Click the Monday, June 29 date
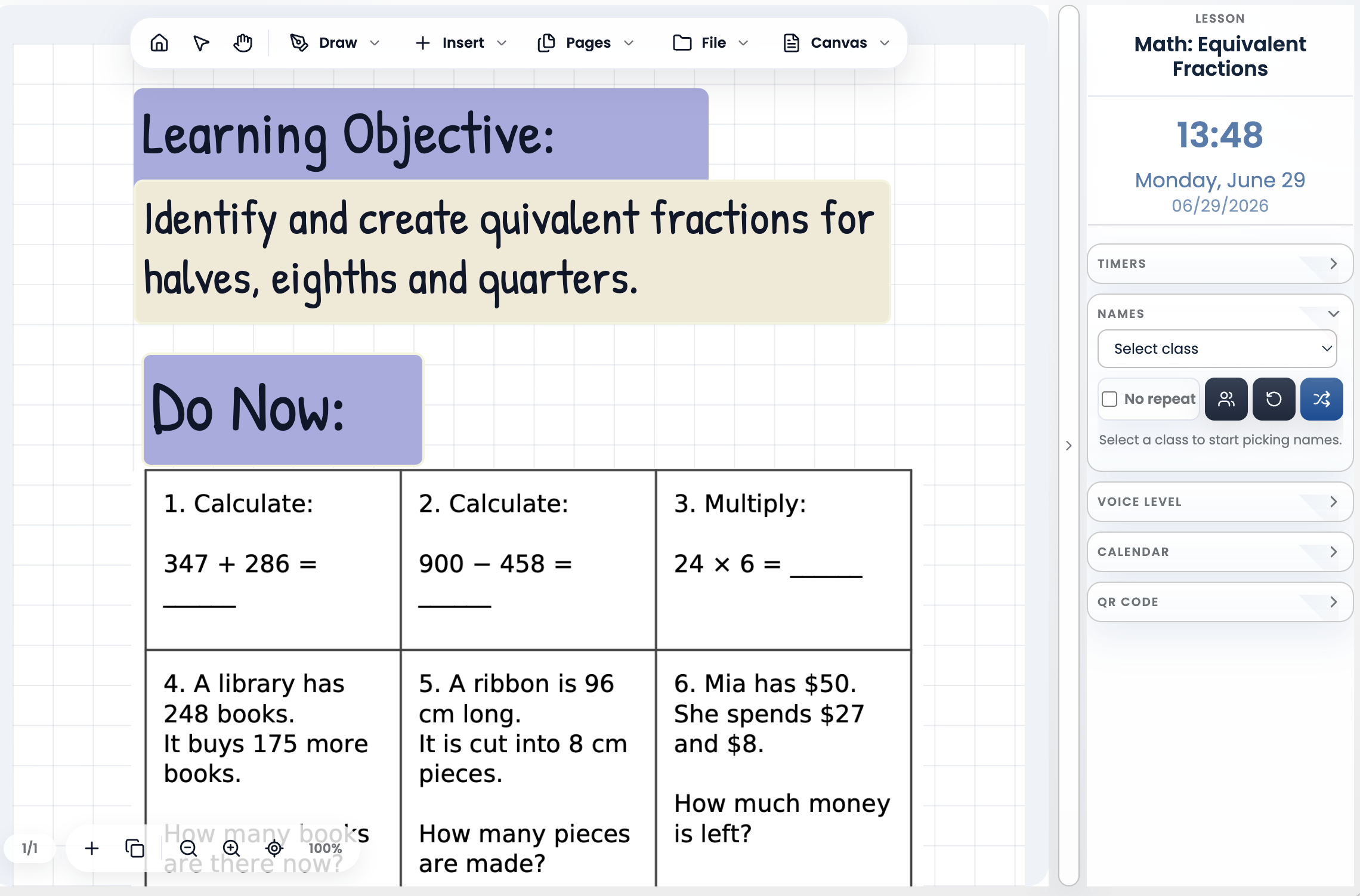This screenshot has width=1360, height=896. point(1220,180)
